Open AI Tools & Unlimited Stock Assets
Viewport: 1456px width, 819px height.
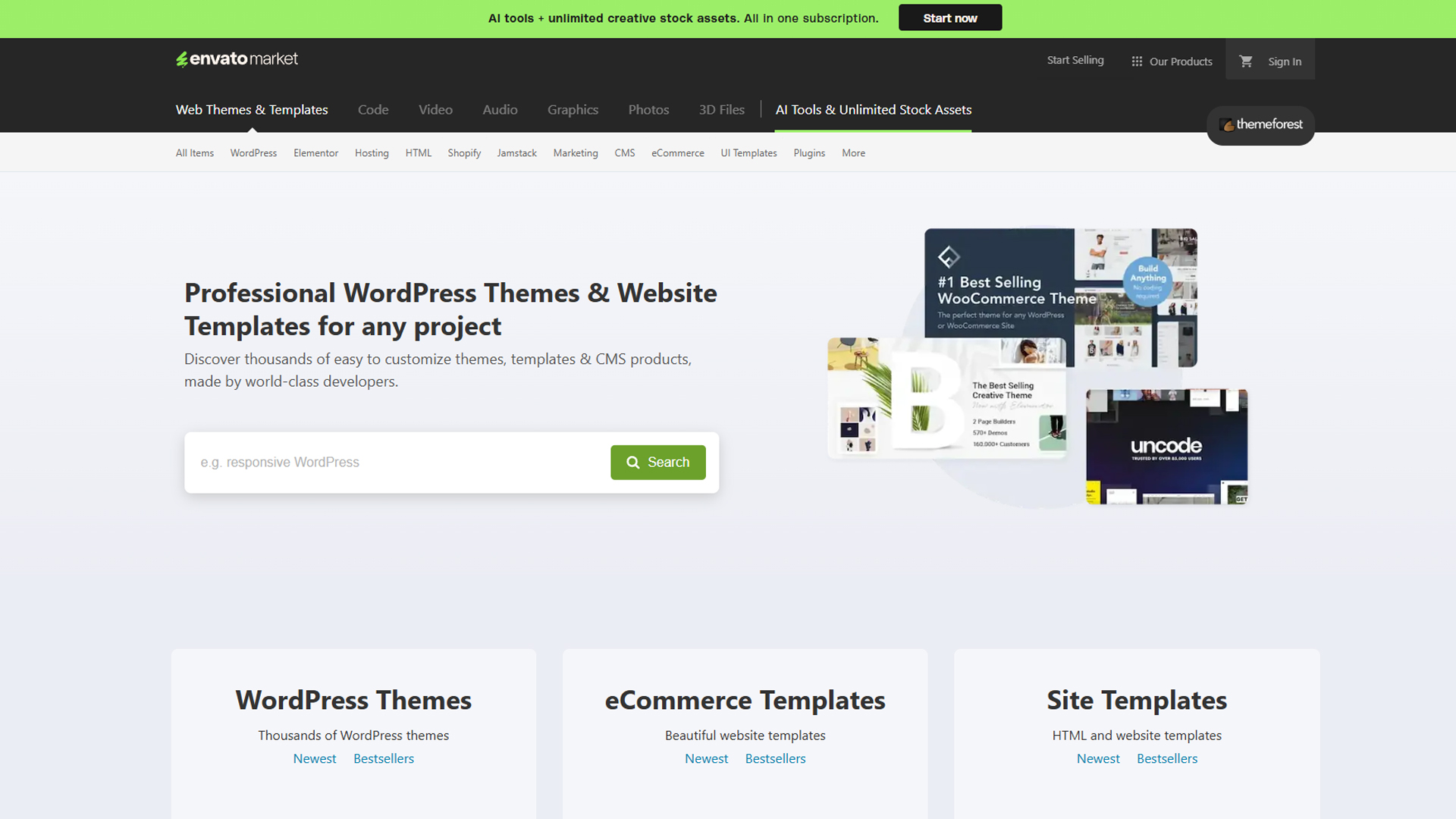click(x=873, y=110)
